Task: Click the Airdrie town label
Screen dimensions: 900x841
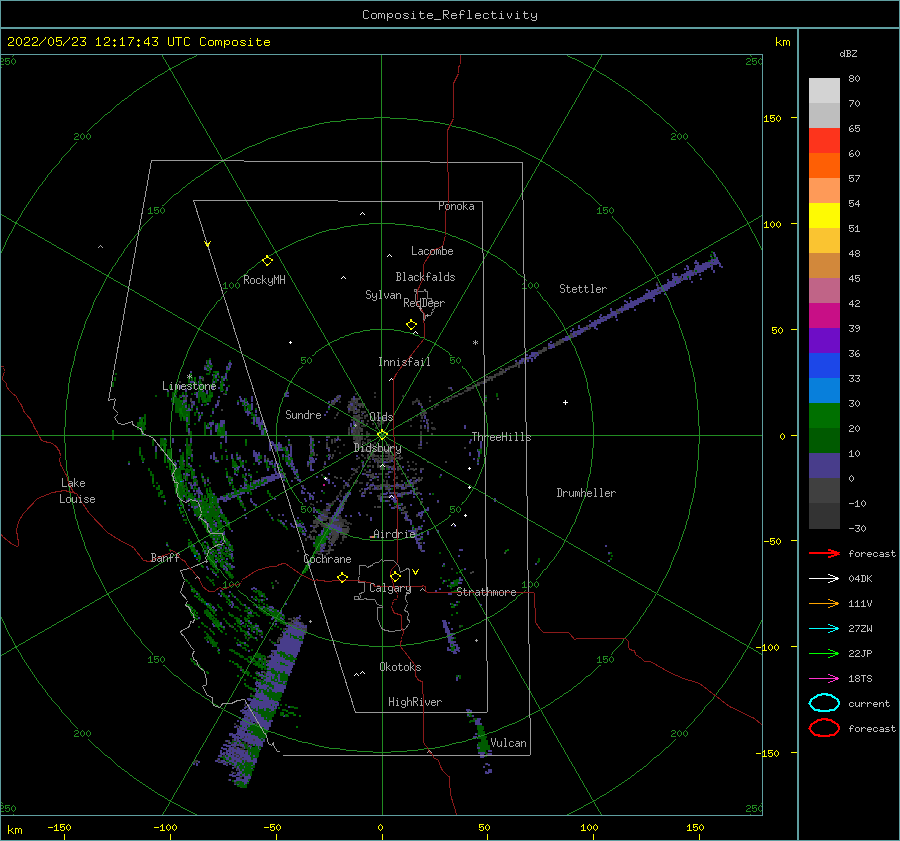Action: click(x=394, y=534)
